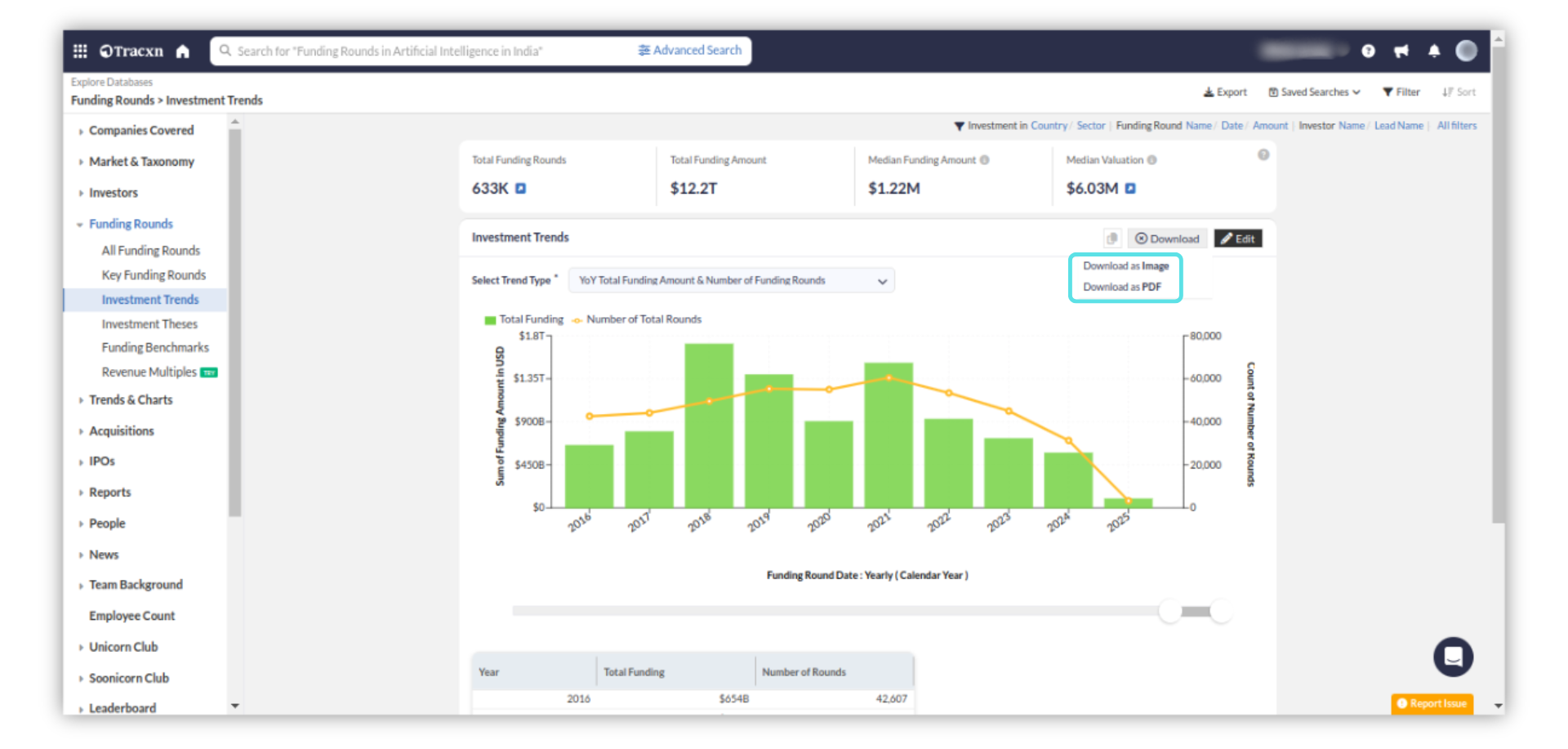Select Download as Image option

pyautogui.click(x=1125, y=266)
